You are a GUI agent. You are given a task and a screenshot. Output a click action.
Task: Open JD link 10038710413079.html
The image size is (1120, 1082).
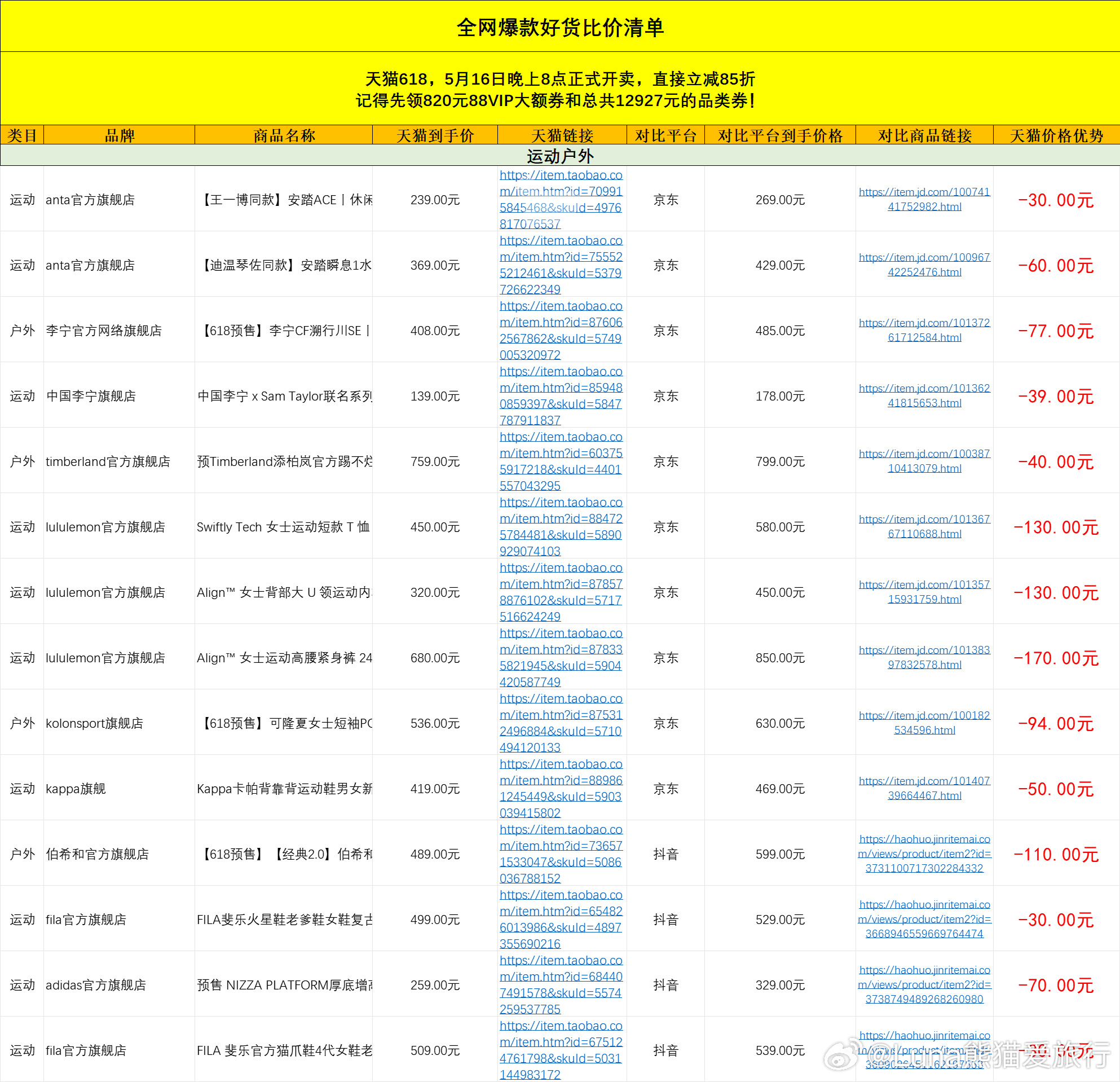coord(924,461)
